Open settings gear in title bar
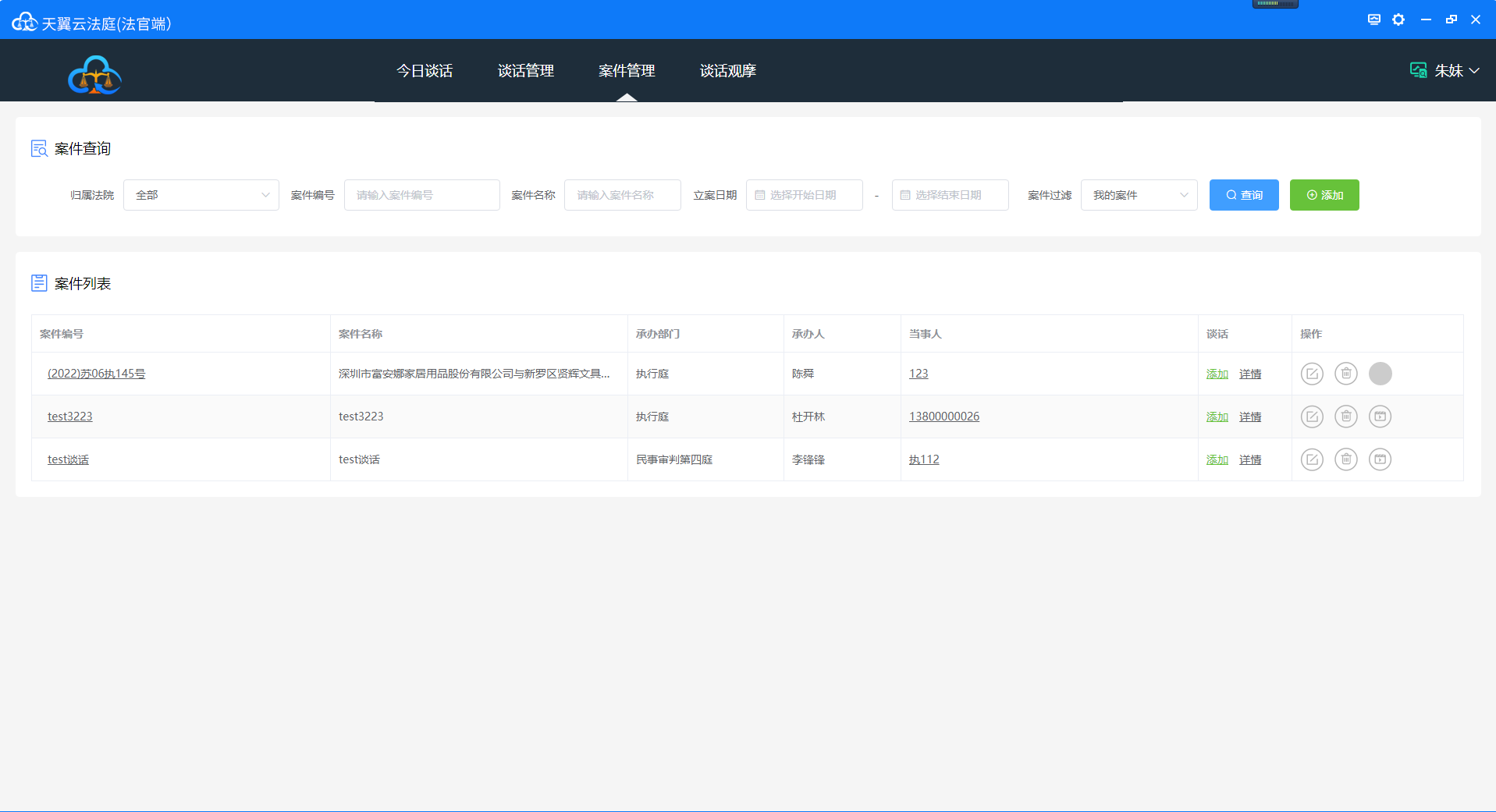 1398,20
